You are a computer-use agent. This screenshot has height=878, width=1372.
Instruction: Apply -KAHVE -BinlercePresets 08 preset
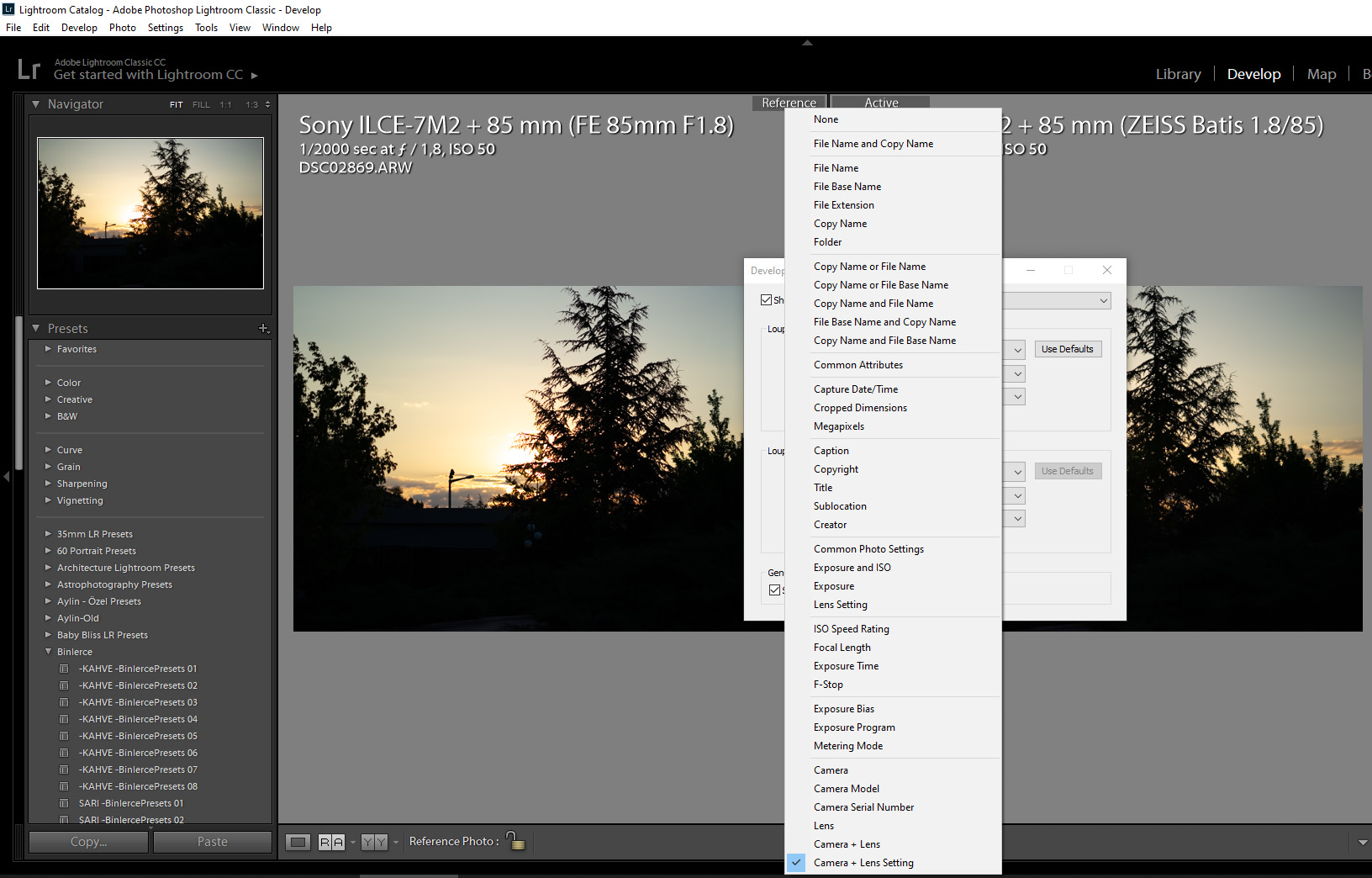click(x=138, y=786)
